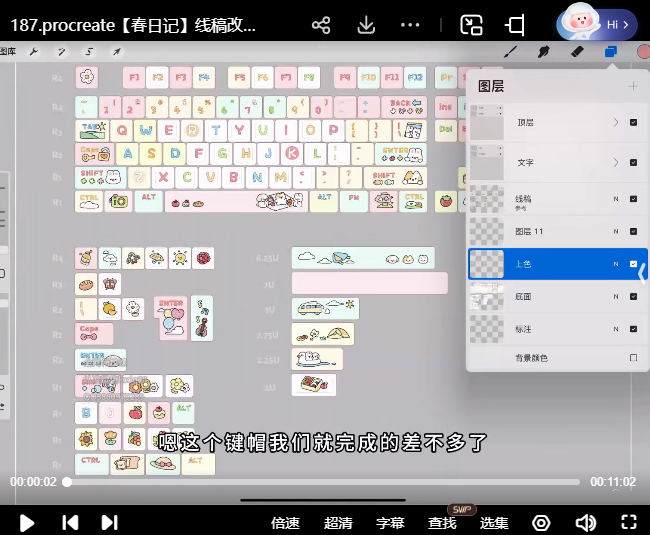Select the Procreate eraser tool

coord(577,51)
